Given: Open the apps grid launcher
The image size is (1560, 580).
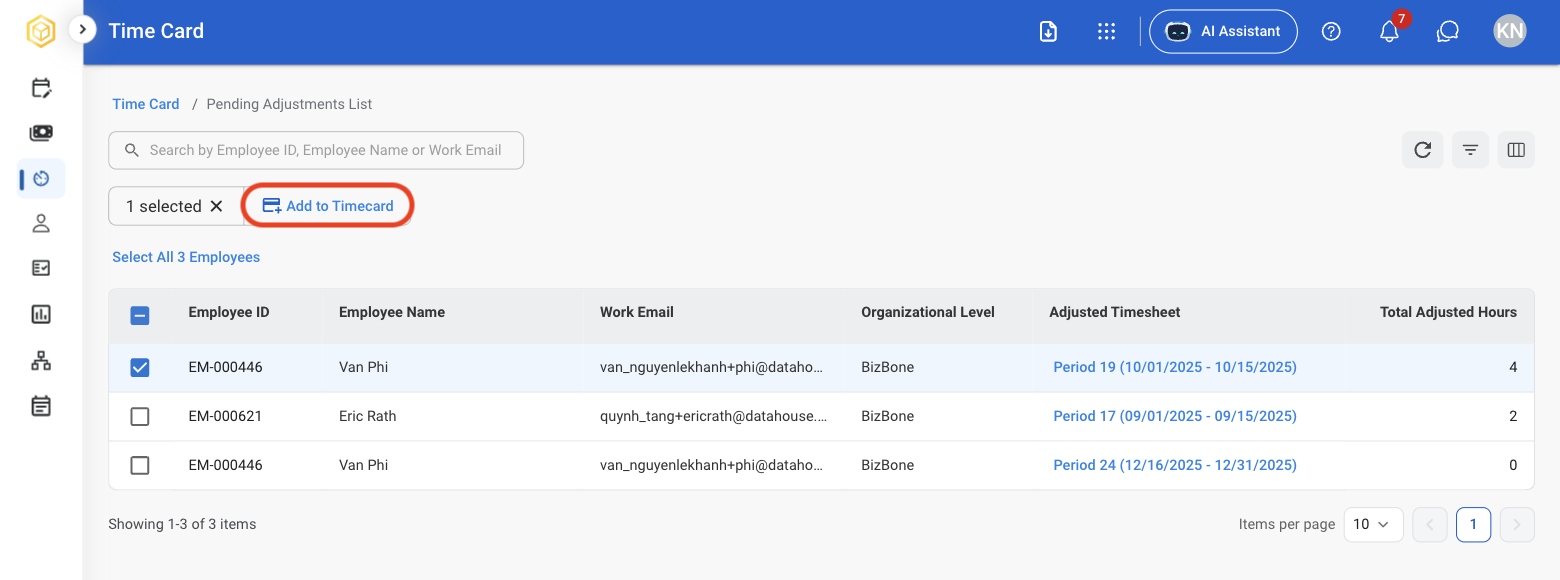Looking at the screenshot, I should [1105, 31].
